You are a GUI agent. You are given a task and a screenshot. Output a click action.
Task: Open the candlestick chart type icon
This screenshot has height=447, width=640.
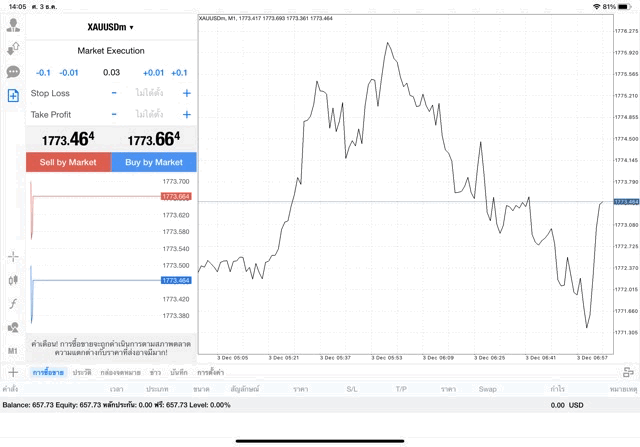point(13,280)
